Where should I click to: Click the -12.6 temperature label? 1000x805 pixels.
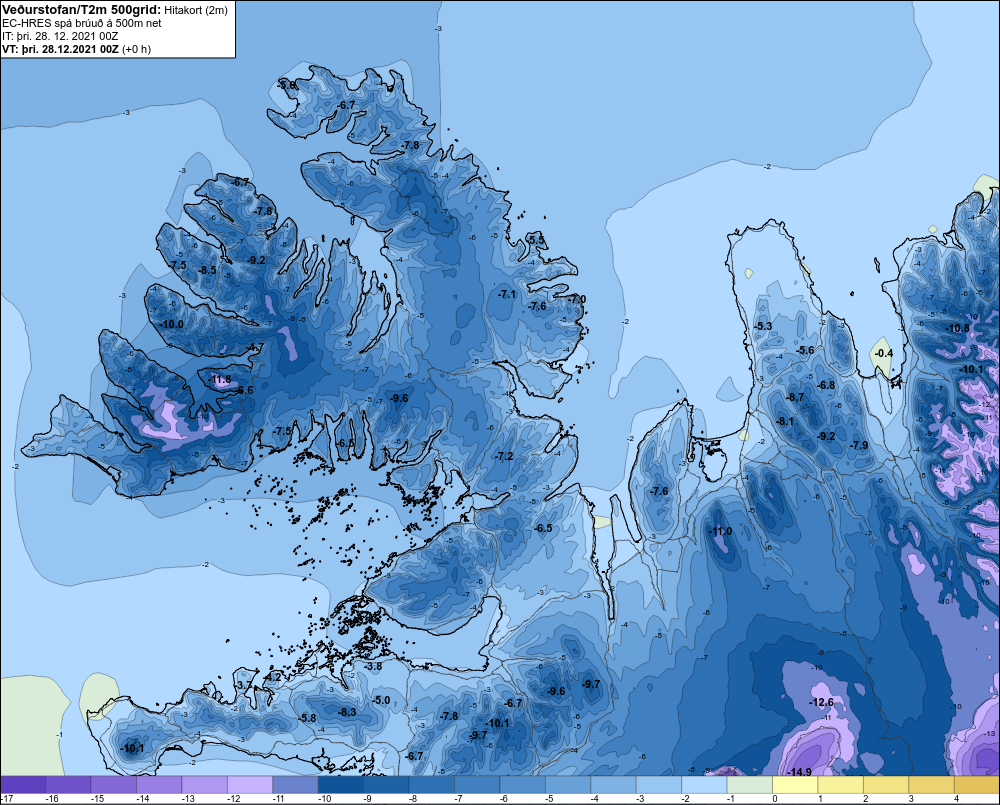tap(821, 702)
